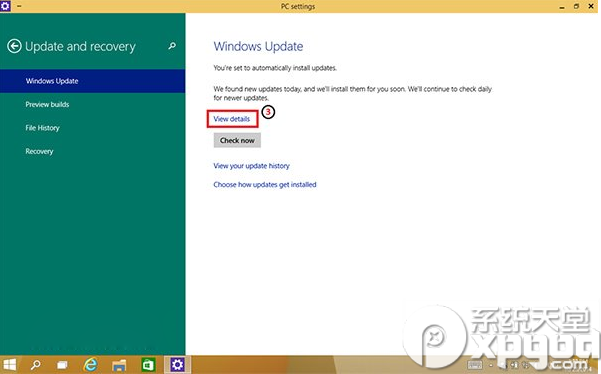Click the back arrow beside Update and recovery
The width and height of the screenshot is (601, 374).
14,46
